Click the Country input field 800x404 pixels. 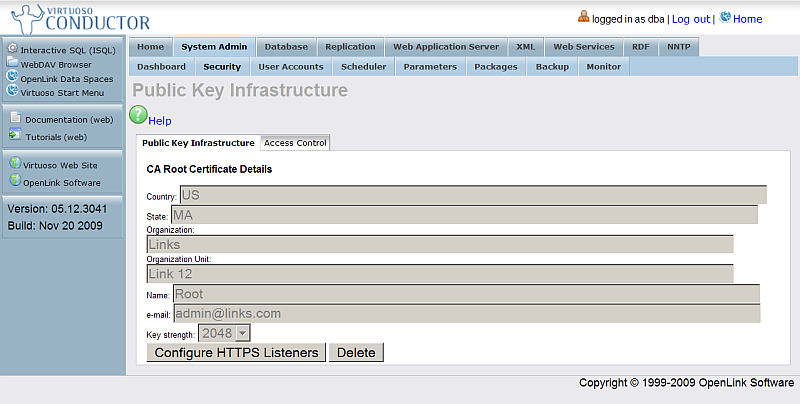click(x=472, y=194)
